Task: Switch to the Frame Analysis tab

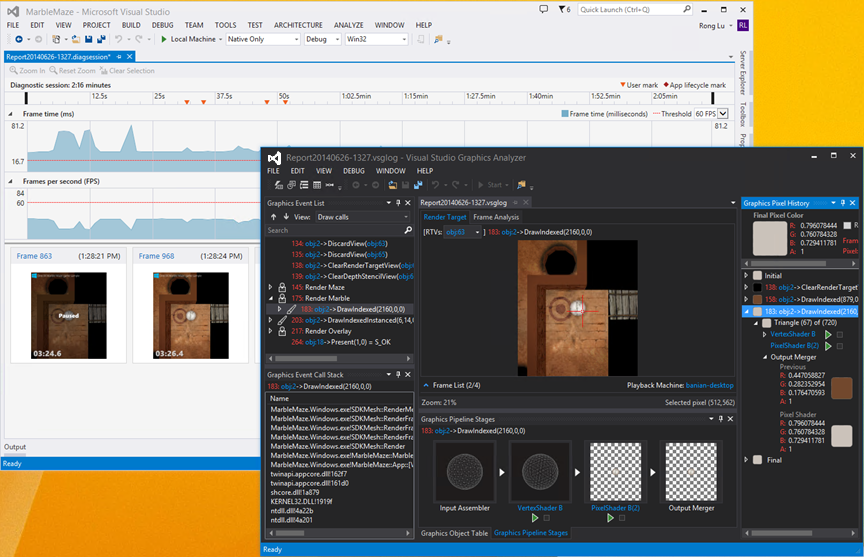Action: coord(496,217)
